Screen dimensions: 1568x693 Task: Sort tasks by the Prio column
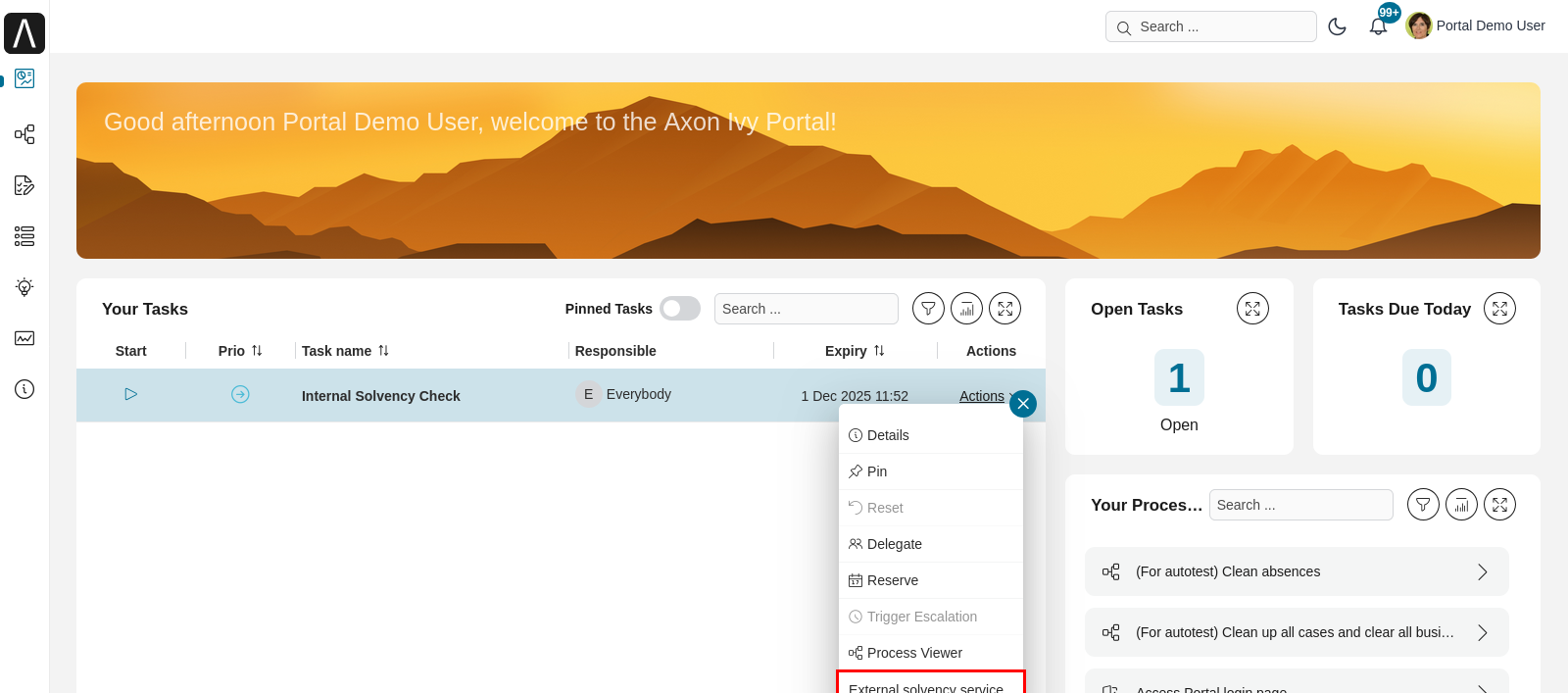pyautogui.click(x=257, y=351)
